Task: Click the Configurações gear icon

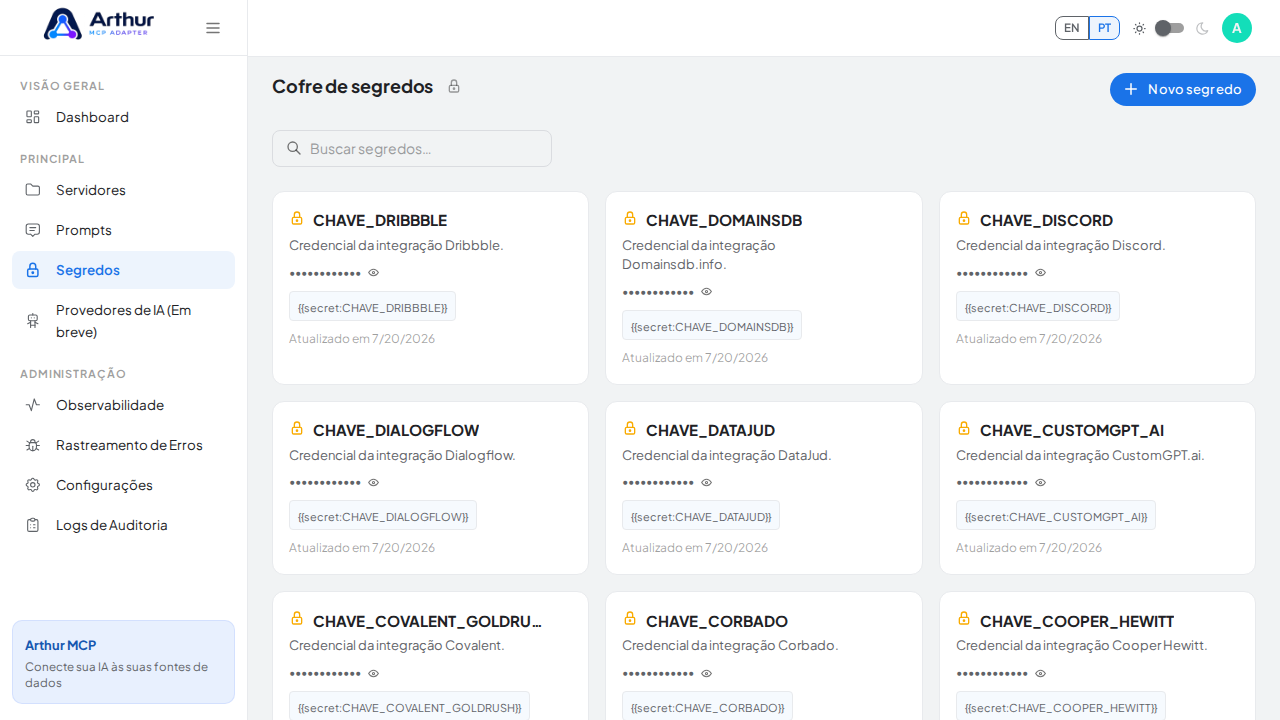Action: [x=33, y=485]
